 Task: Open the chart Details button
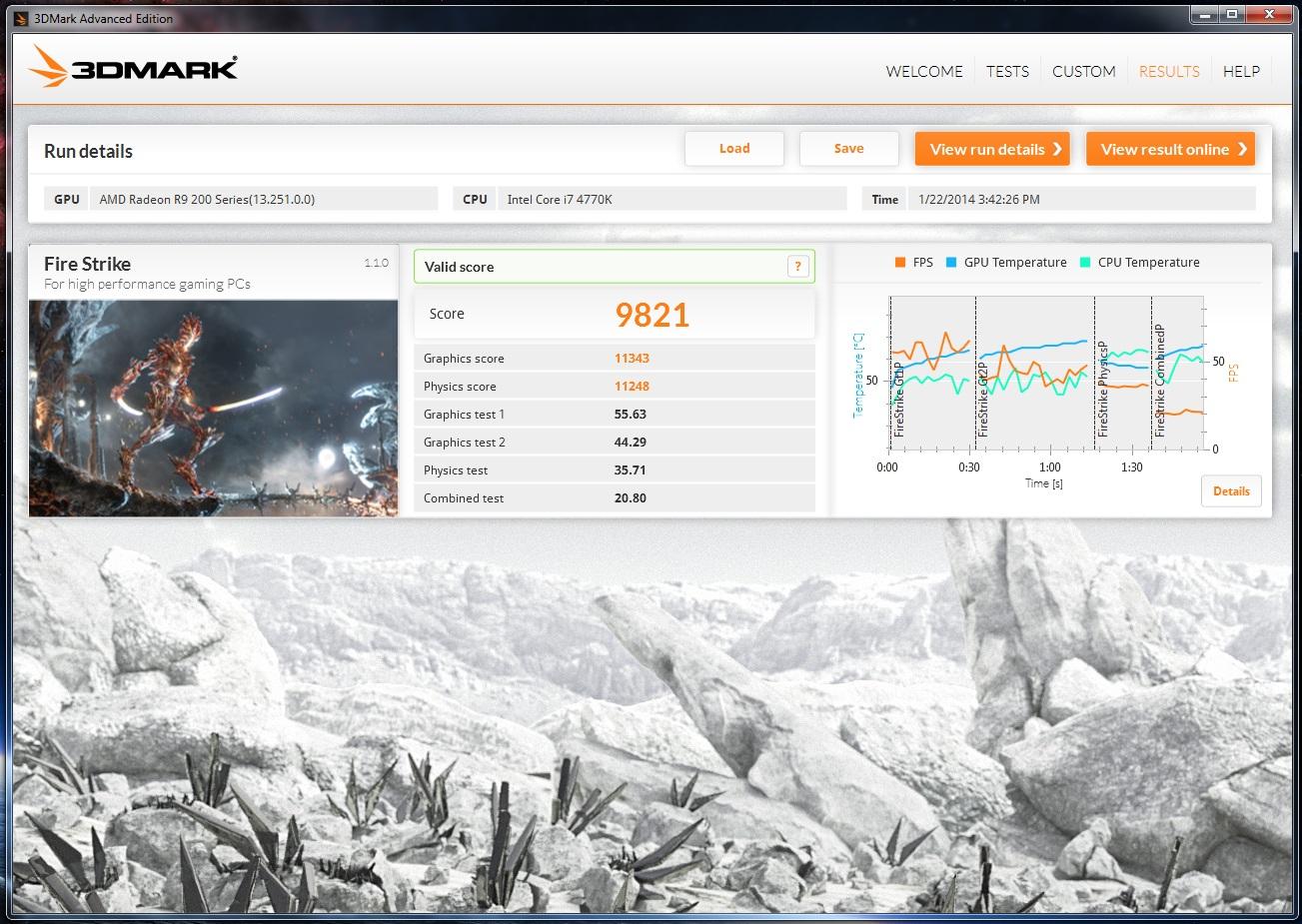pos(1231,490)
